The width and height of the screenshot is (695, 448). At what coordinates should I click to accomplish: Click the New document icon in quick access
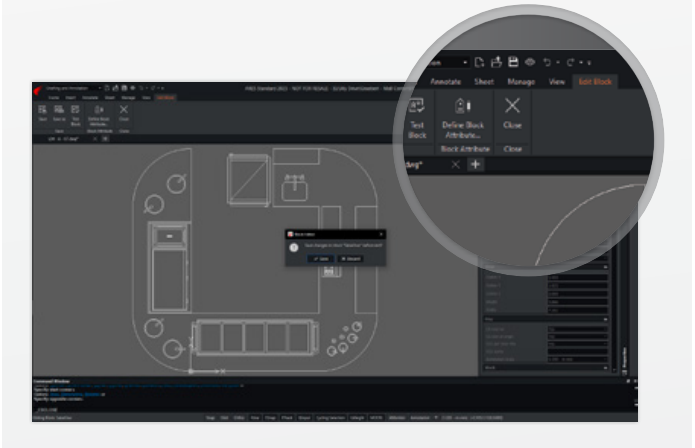pyautogui.click(x=480, y=62)
